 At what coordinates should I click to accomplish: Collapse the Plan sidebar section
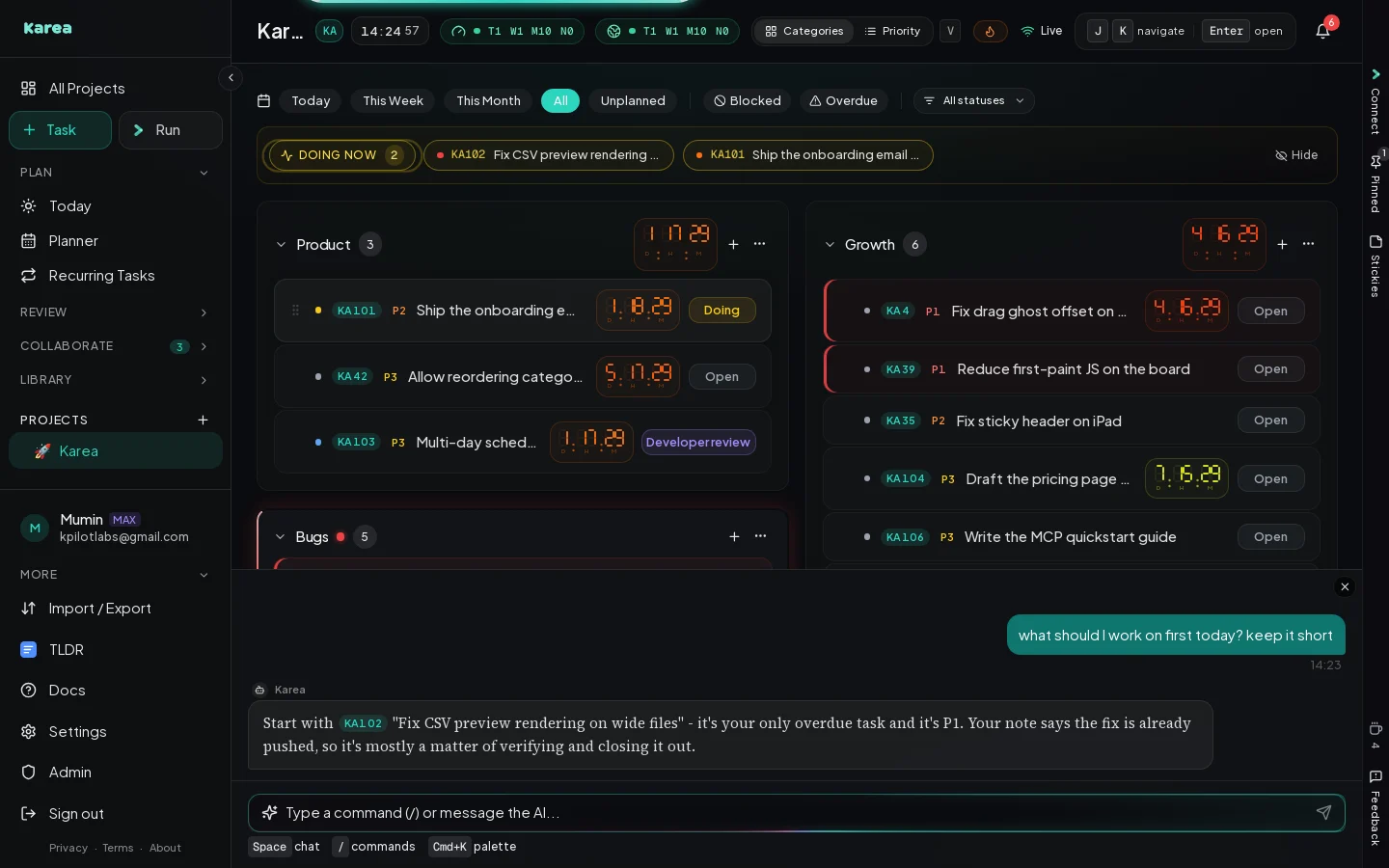pos(115,173)
